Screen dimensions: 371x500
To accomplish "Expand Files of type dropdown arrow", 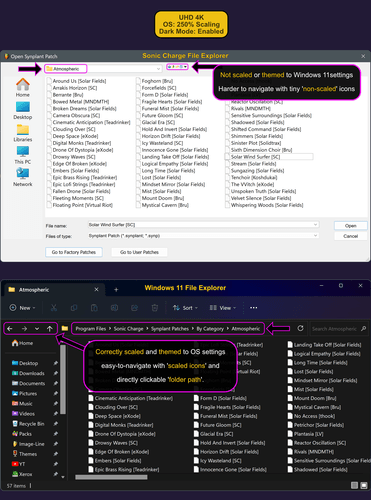I will coord(315,235).
